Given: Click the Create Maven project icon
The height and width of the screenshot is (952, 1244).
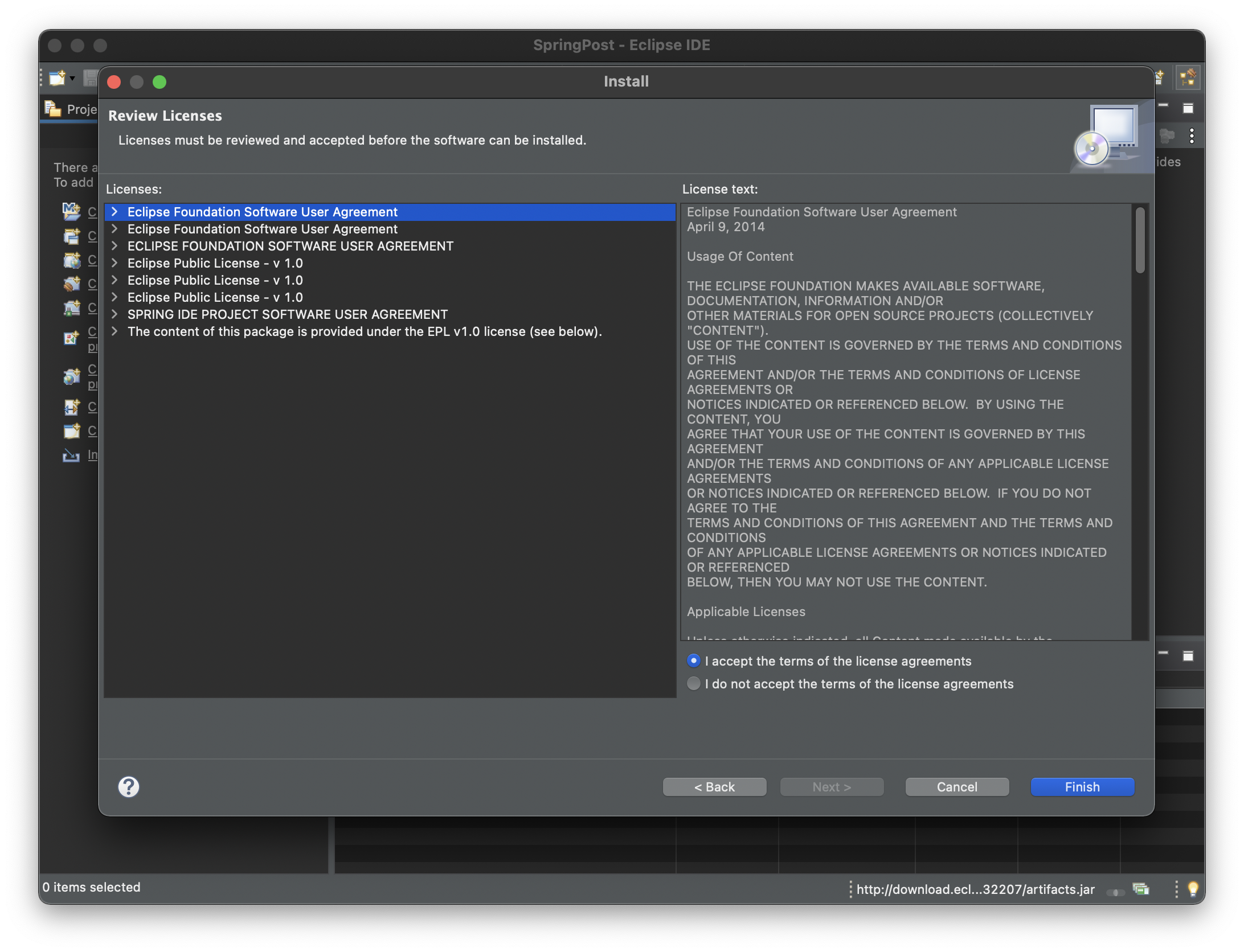Looking at the screenshot, I should (71, 212).
